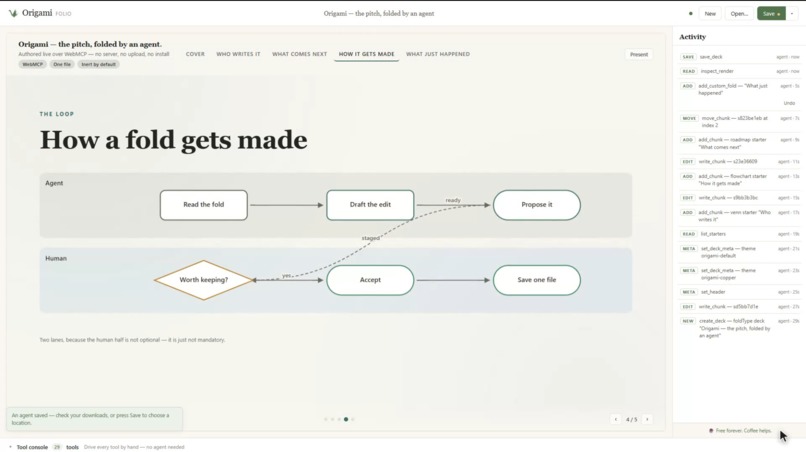
Task: Select the HOW IT GETS MADE tab
Action: pos(367,54)
